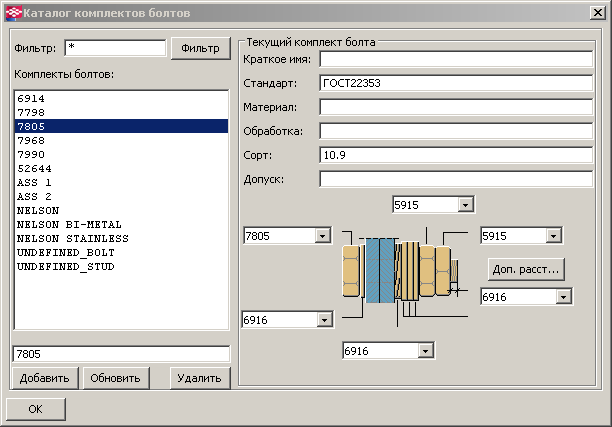Open the 7805 bolt dropdown

[x=322, y=236]
